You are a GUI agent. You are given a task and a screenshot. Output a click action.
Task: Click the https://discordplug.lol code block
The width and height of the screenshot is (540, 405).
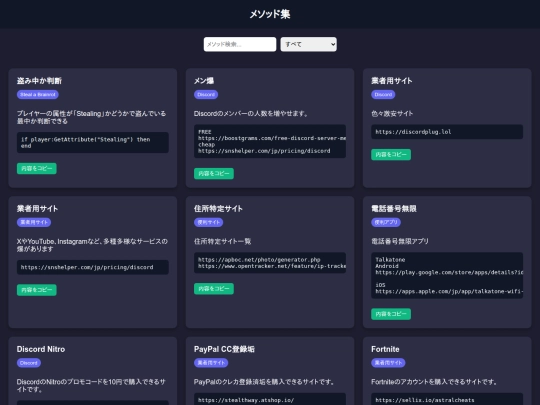(x=447, y=132)
